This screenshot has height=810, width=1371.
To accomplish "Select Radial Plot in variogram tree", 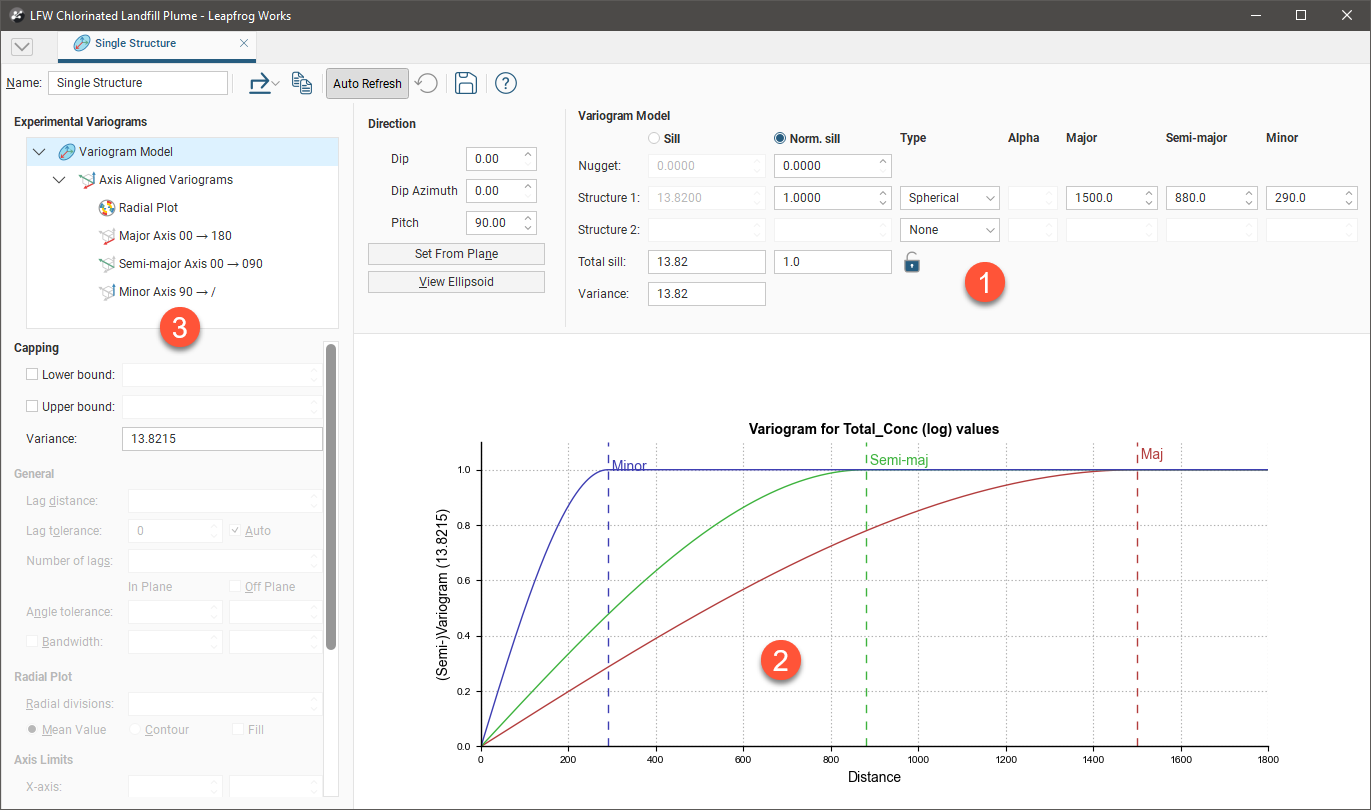I will coord(148,208).
